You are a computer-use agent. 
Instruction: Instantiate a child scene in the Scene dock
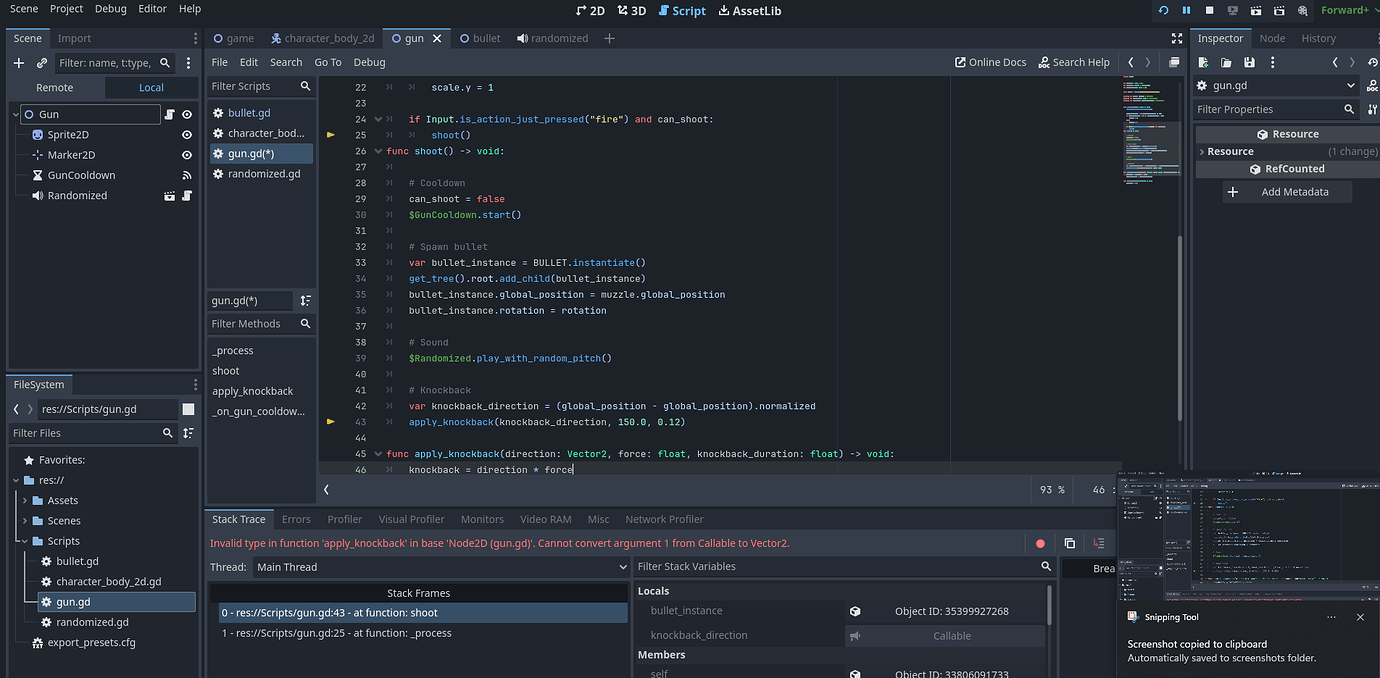(x=40, y=62)
